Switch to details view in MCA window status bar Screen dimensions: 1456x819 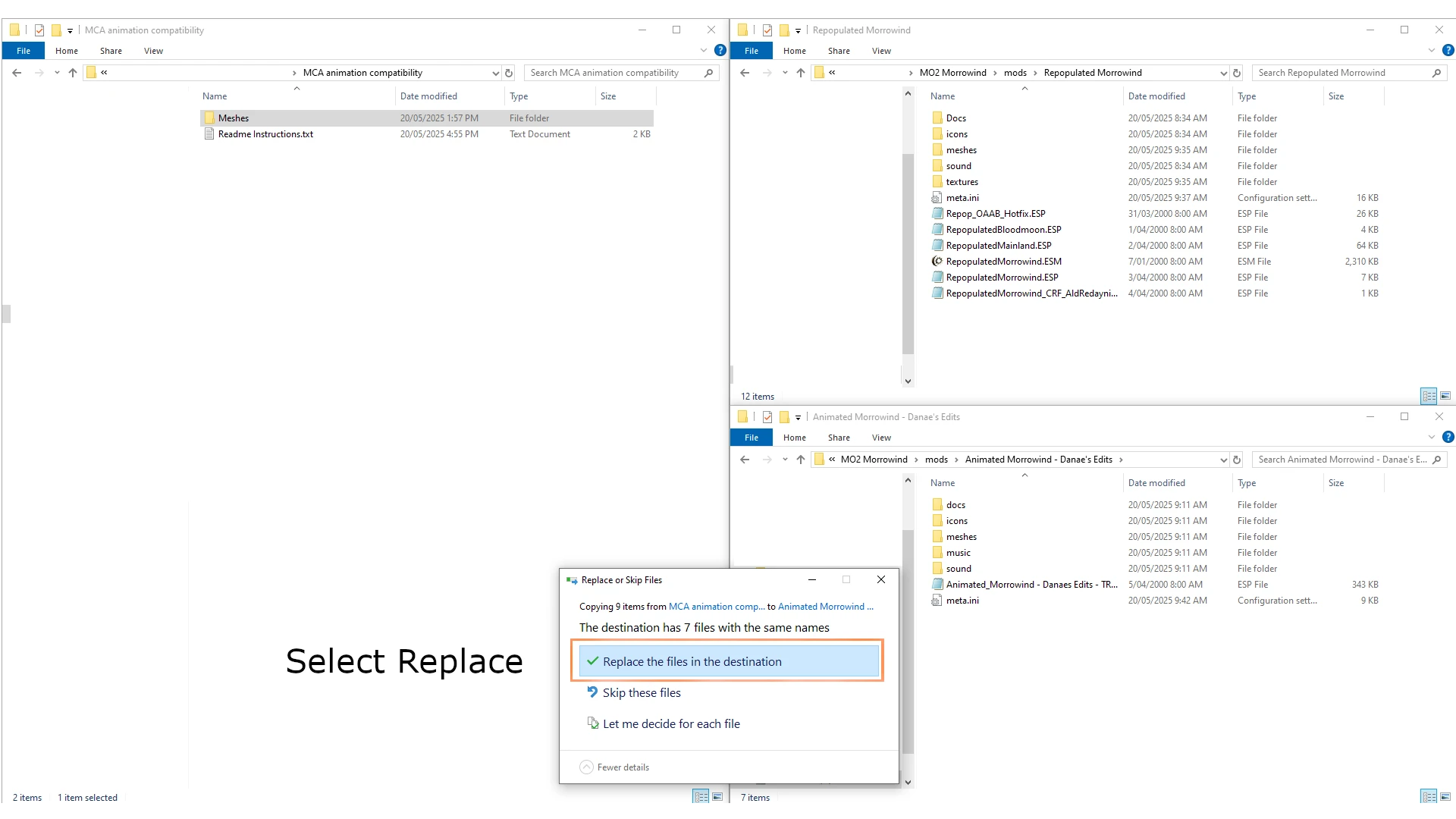point(701,796)
